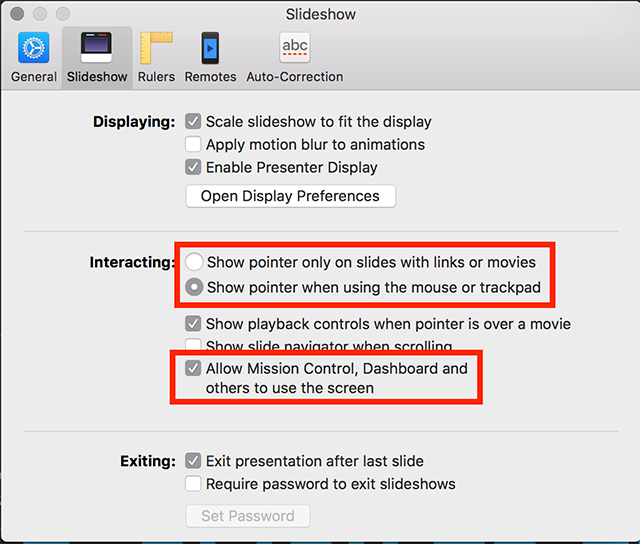This screenshot has height=544, width=640.
Task: Enable Require password to exit slideshows
Action: pyautogui.click(x=193, y=484)
